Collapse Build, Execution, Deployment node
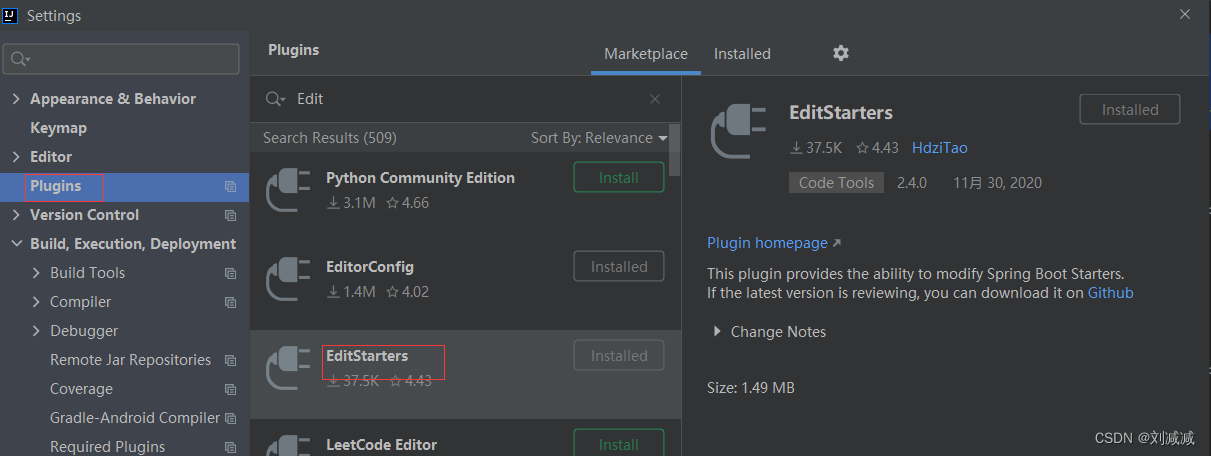The height and width of the screenshot is (456, 1211). pyautogui.click(x=15, y=244)
